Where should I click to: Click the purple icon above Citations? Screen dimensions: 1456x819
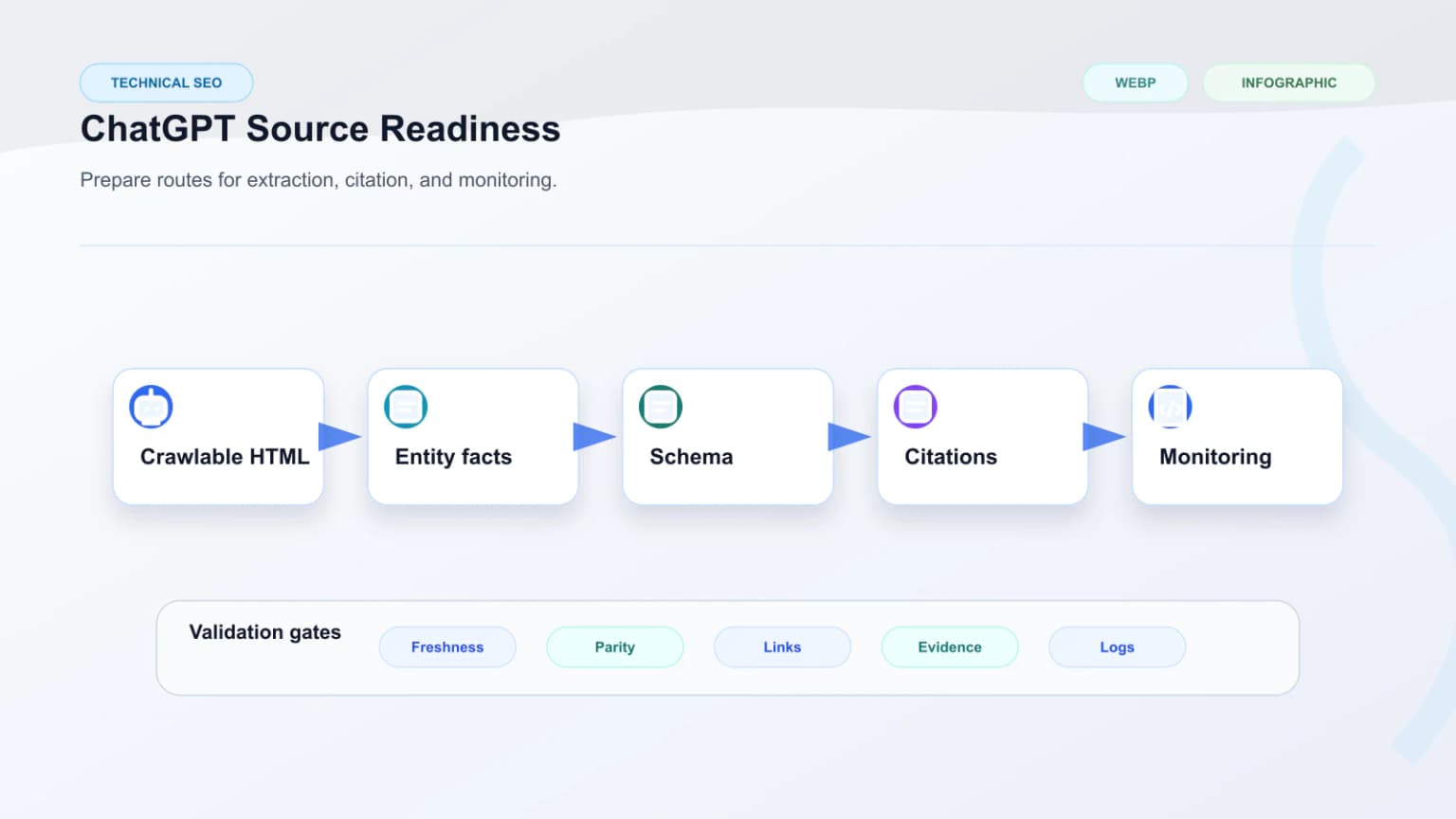click(916, 407)
